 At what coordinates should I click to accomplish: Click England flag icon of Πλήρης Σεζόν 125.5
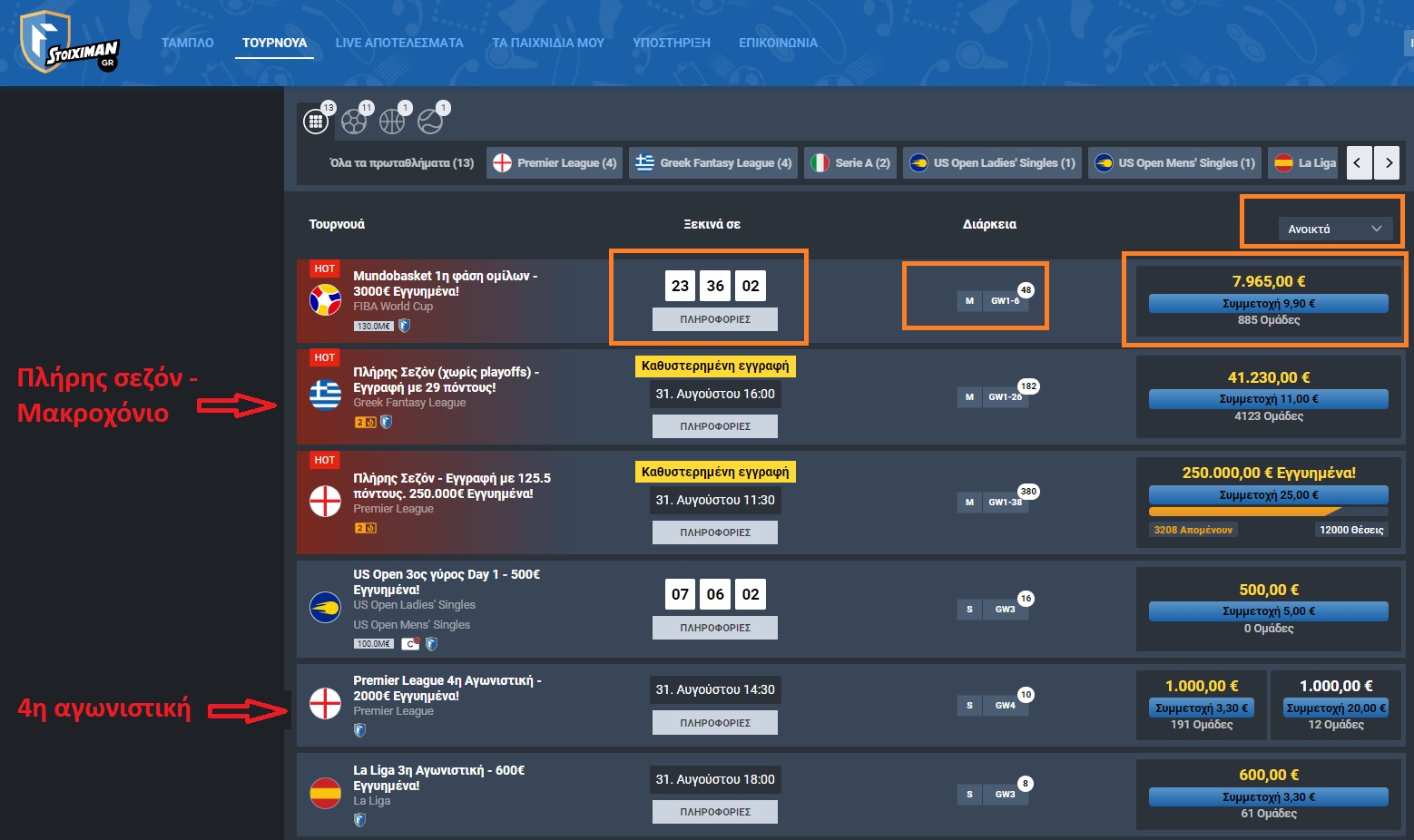click(x=325, y=501)
